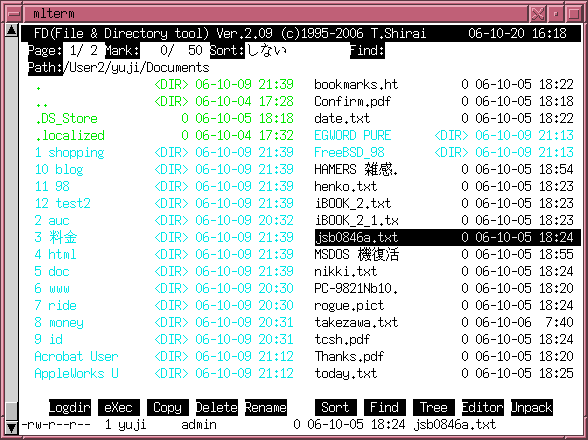Viewport: 588px width, 440px height.
Task: Click the highlighted jsb0846a.txt file row
Action: pyautogui.click(x=447, y=237)
